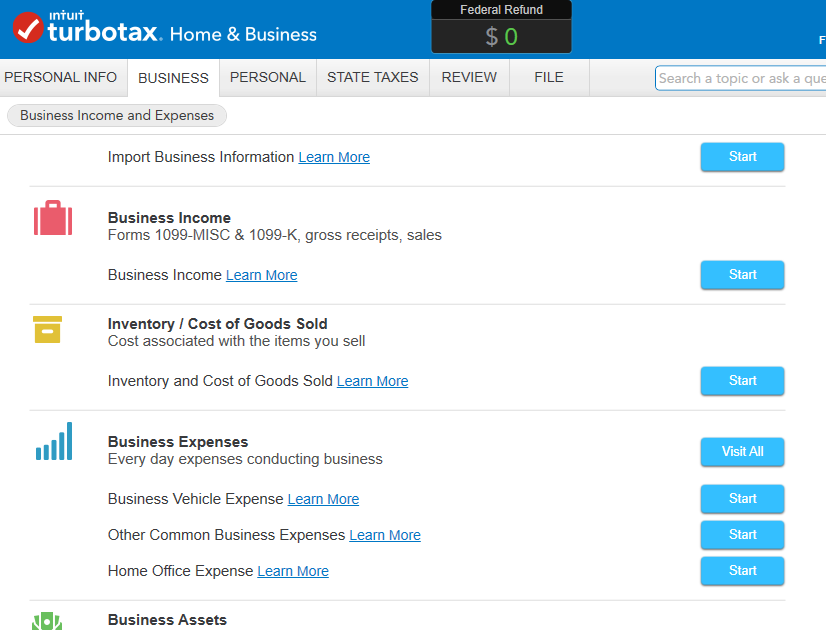The image size is (826, 630).
Task: Start Business Vehicle Expense
Action: pos(742,499)
